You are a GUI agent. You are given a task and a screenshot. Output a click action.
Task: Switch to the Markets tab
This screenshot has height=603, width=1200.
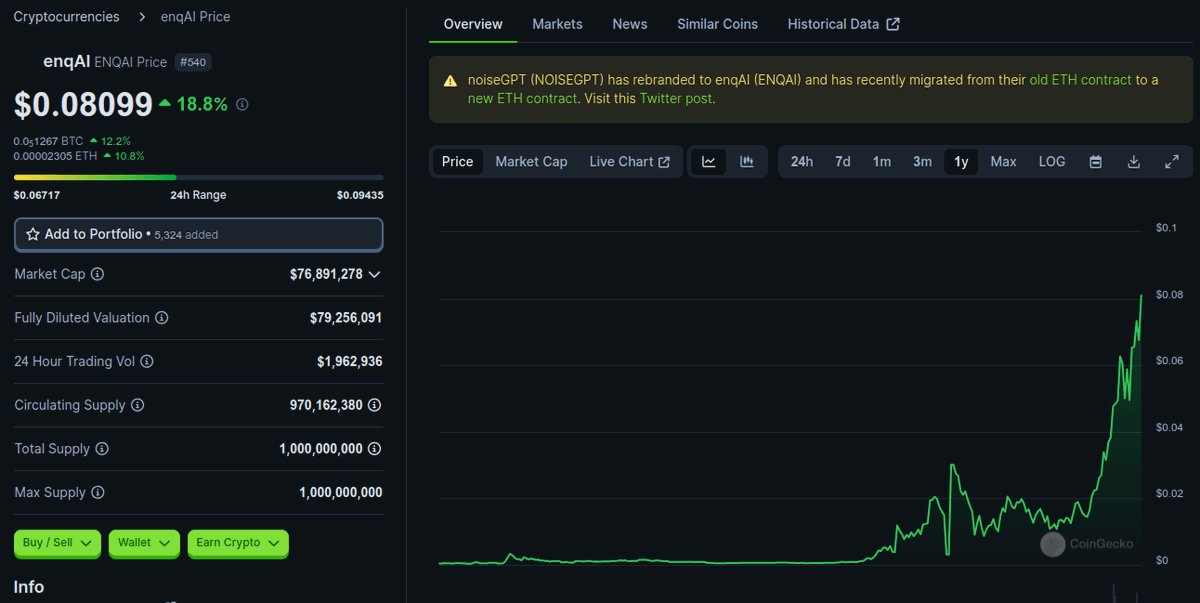coord(557,24)
